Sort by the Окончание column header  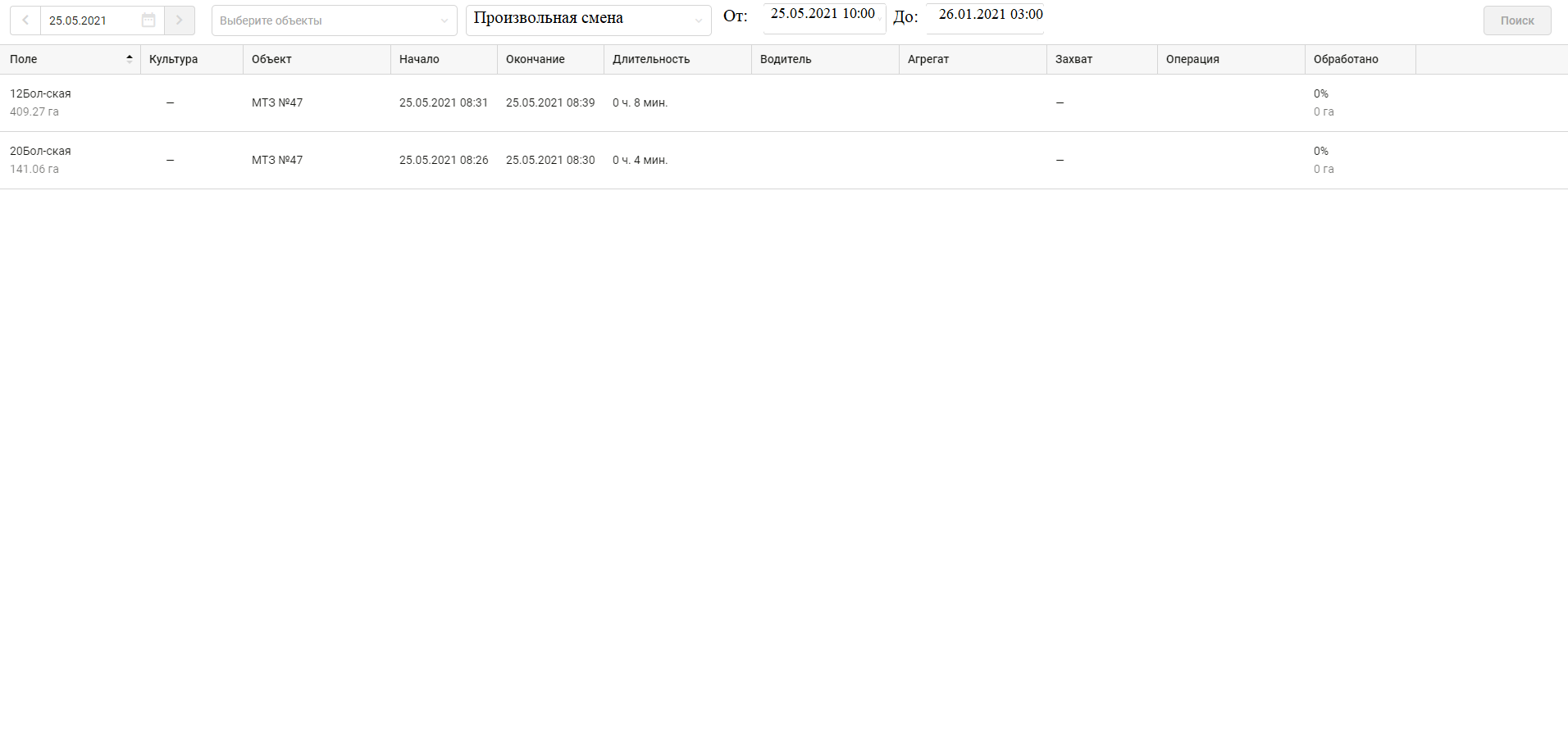[535, 59]
